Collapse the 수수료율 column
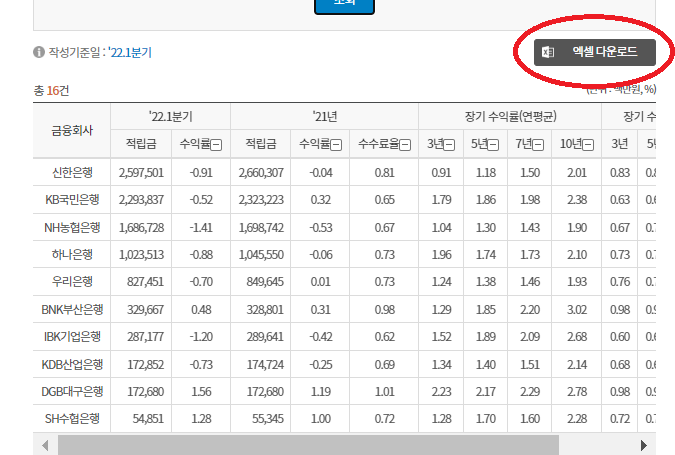The image size is (675, 455). (405, 145)
